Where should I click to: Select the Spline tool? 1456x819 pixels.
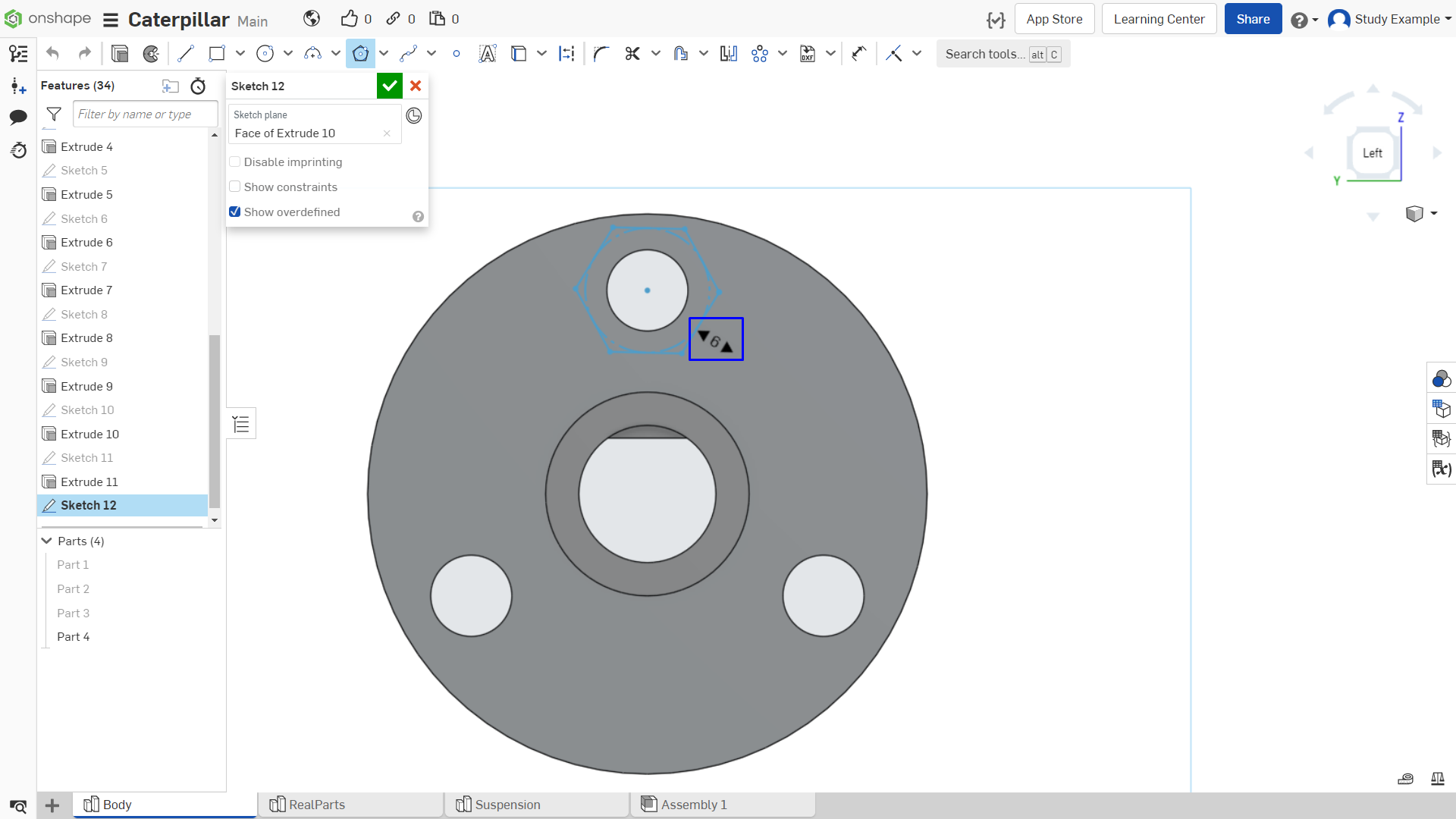(x=409, y=54)
